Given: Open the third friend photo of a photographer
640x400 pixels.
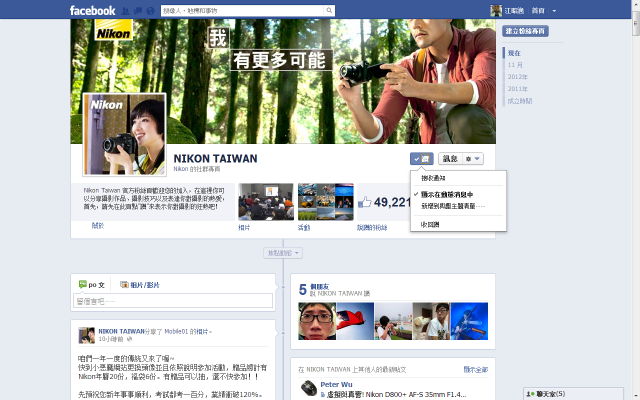Looking at the screenshot, I should pos(393,321).
